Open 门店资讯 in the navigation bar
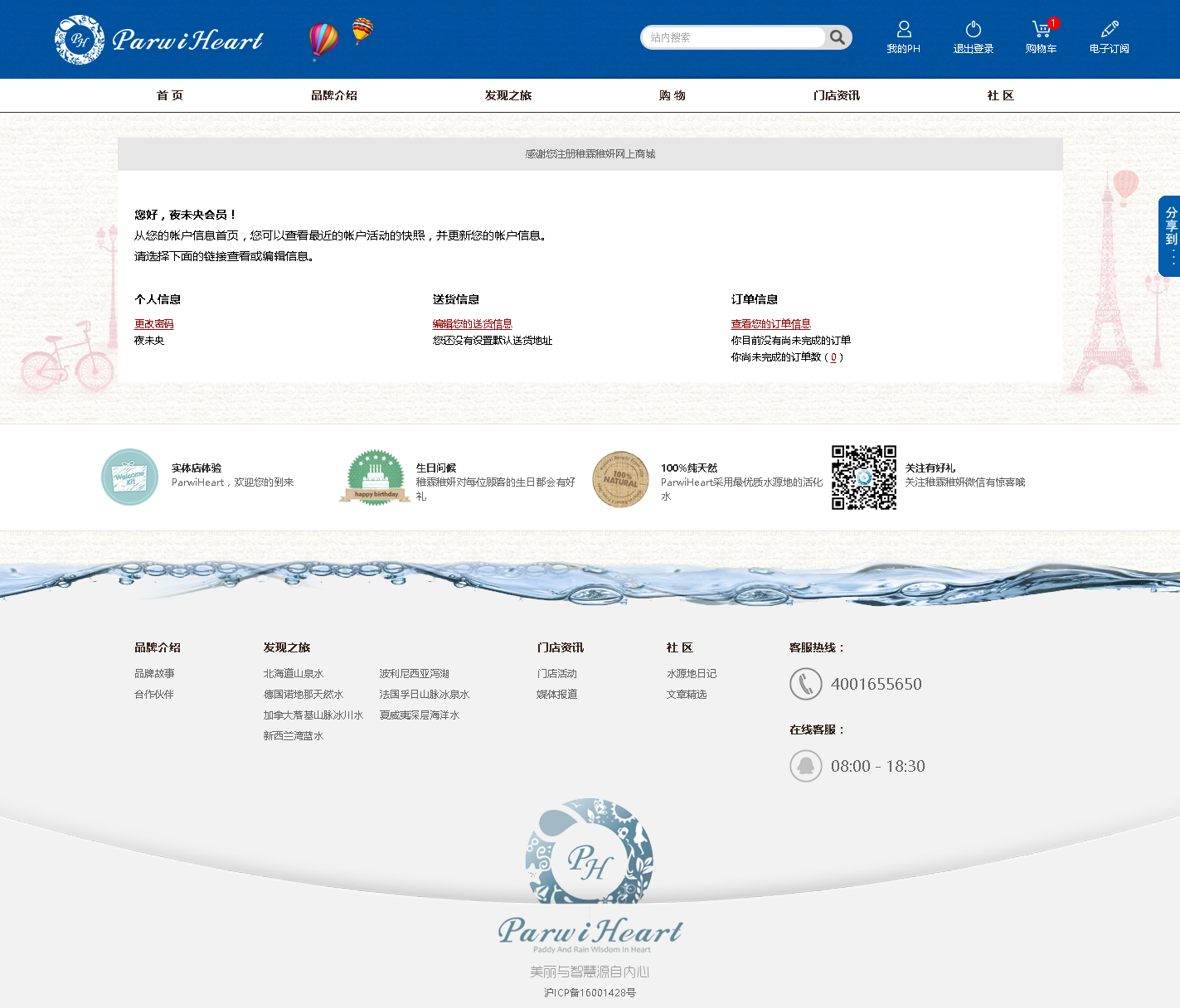This screenshot has width=1180, height=1008. (836, 95)
